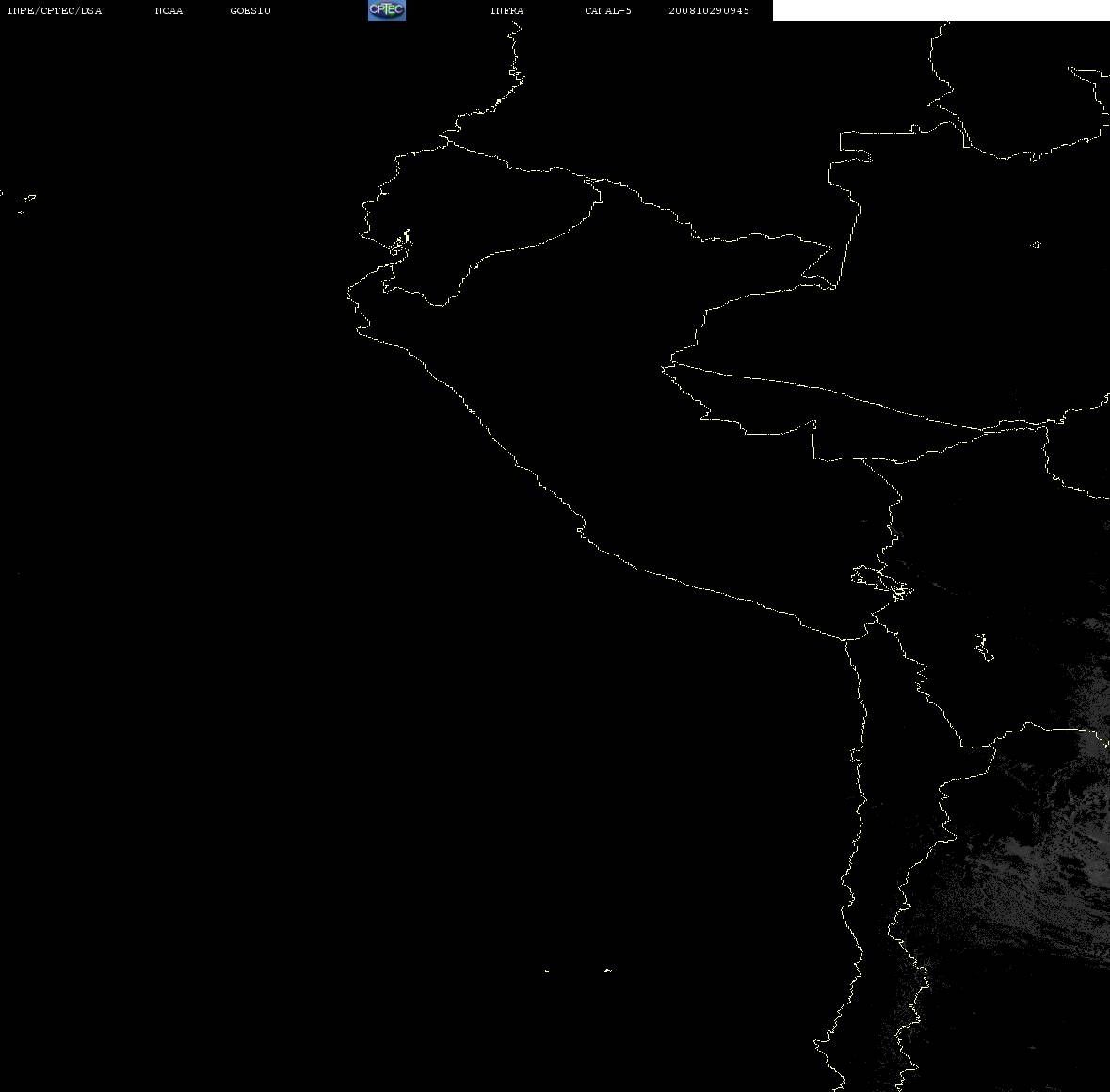Click the INFRA label in the header
Screen dimensions: 1110x1092
(x=507, y=10)
